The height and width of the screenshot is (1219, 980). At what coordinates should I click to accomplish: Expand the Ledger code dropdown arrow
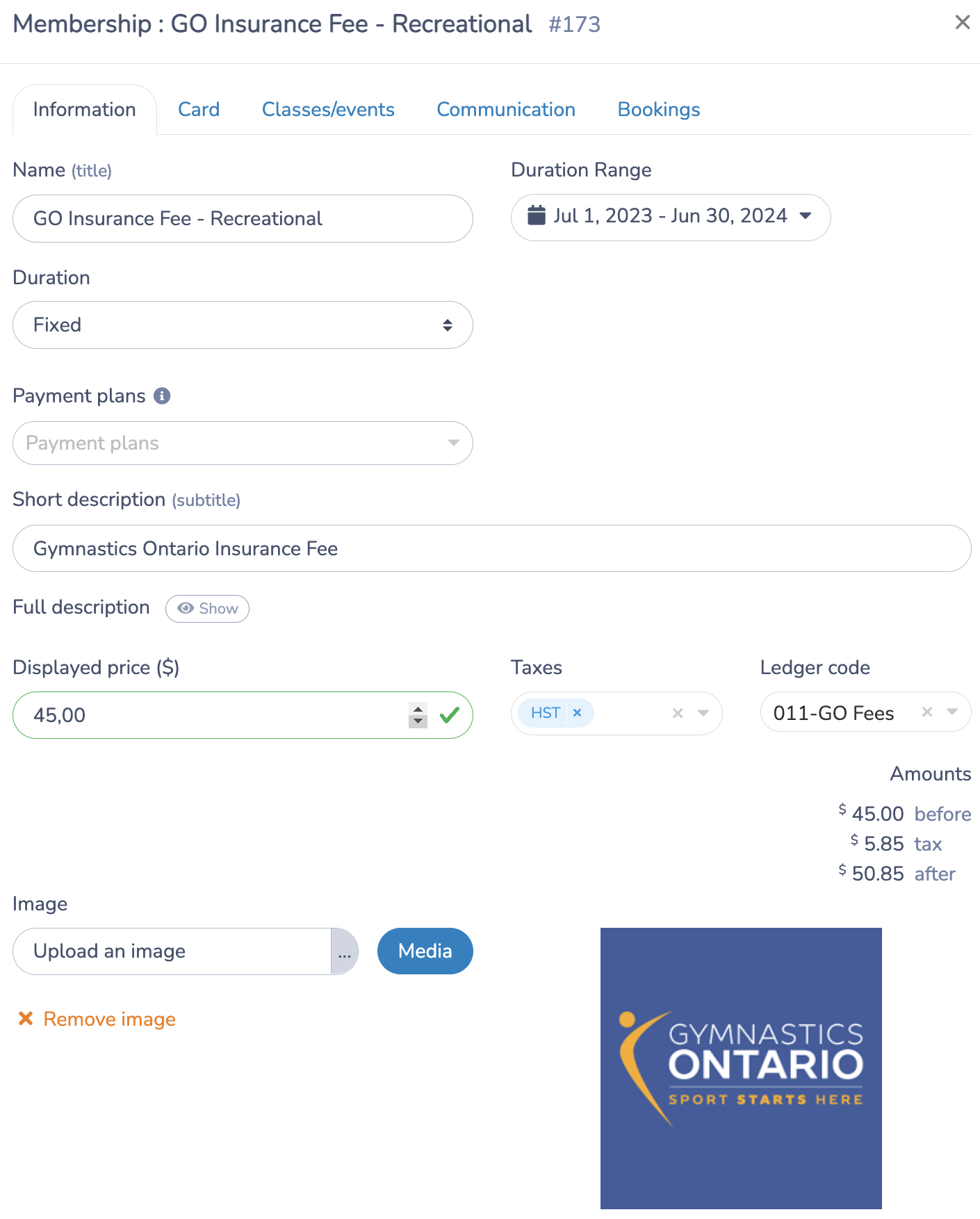pyautogui.click(x=952, y=712)
